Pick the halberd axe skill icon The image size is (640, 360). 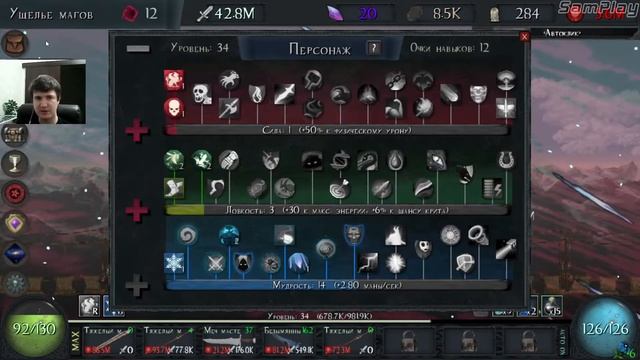point(229,109)
